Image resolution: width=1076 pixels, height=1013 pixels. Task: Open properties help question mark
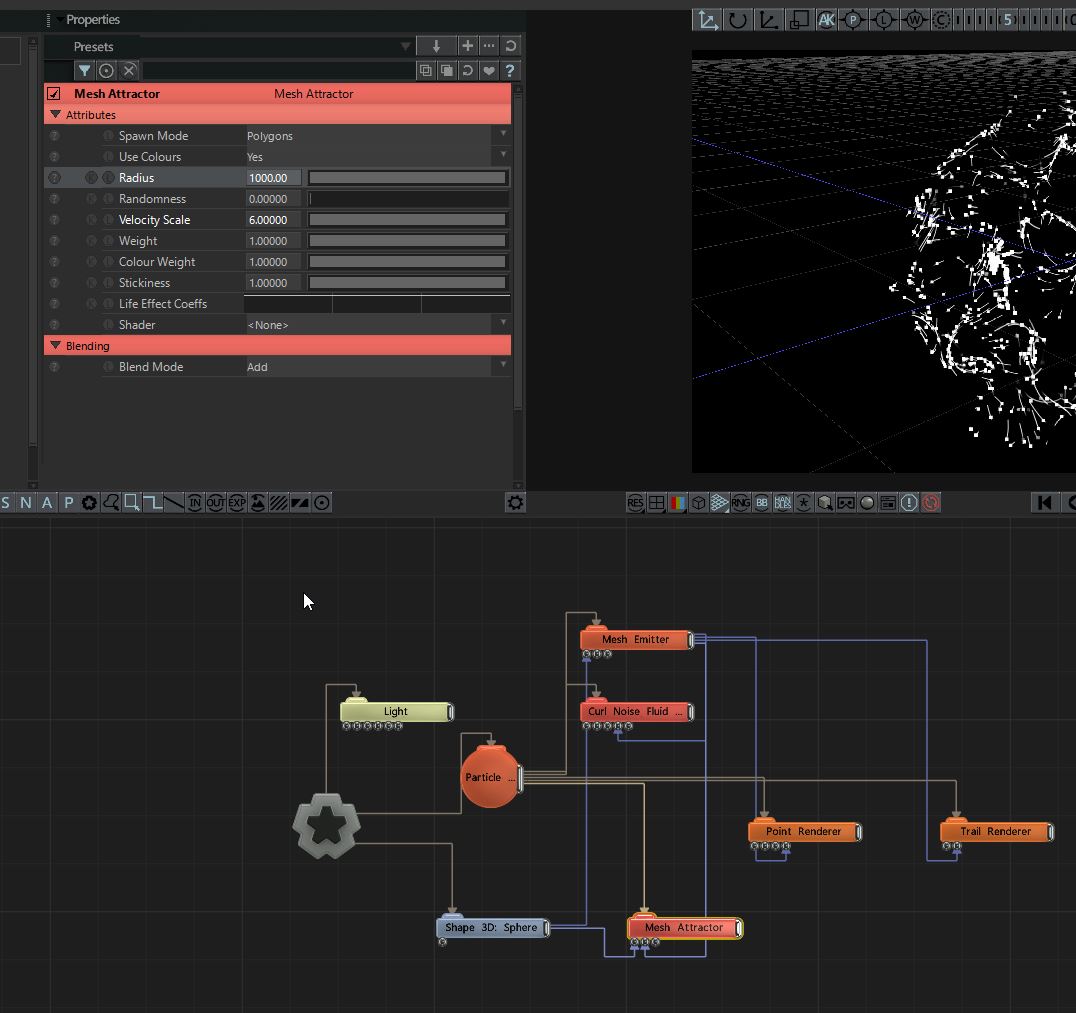509,71
